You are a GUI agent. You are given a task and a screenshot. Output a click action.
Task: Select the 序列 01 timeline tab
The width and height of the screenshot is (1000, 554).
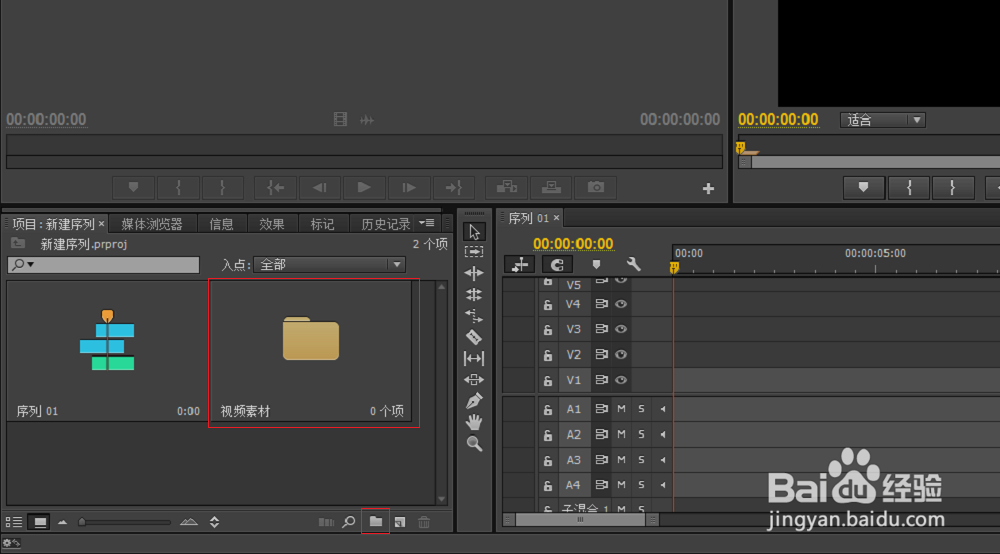coord(529,218)
